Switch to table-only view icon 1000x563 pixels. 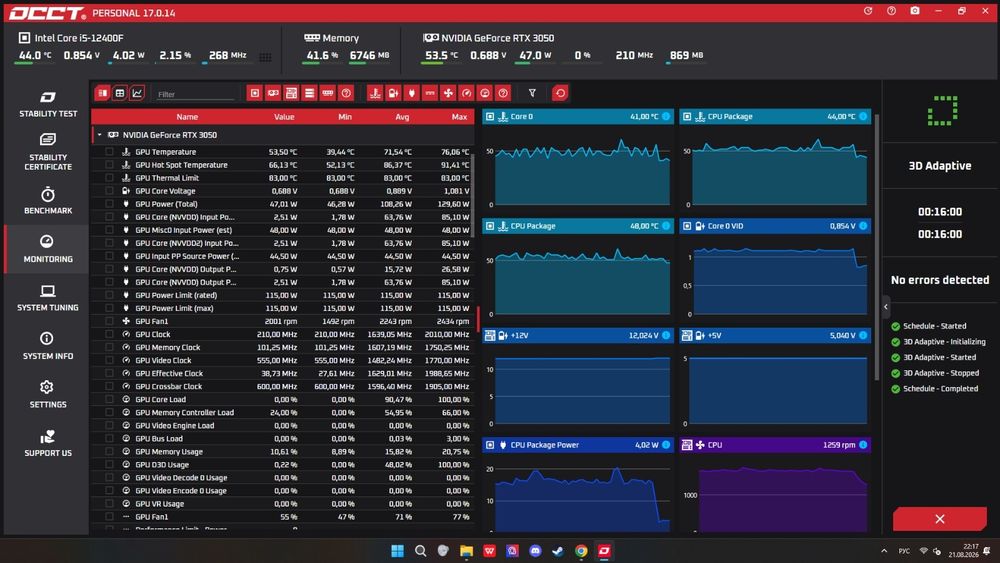click(x=120, y=93)
